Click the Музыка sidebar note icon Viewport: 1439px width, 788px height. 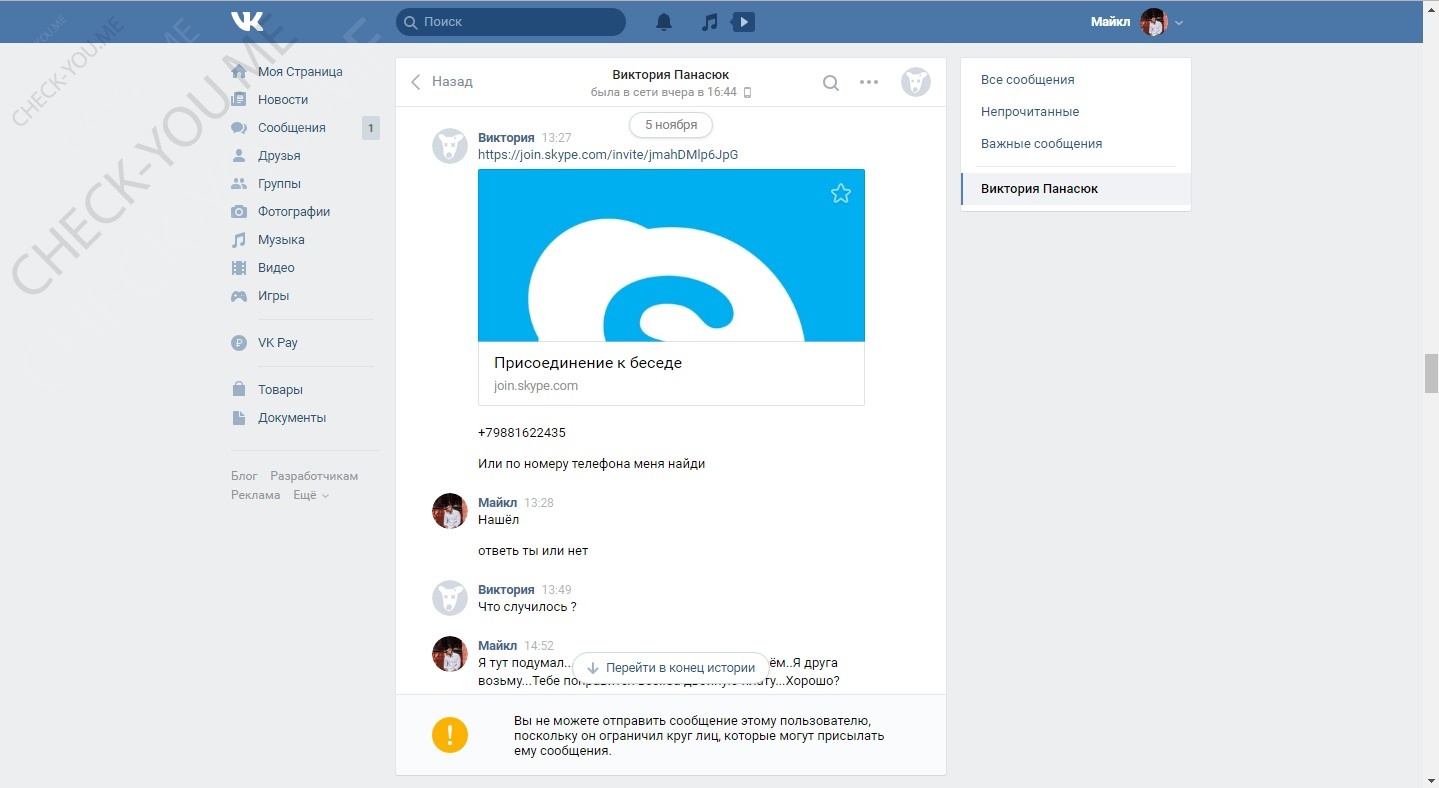239,240
